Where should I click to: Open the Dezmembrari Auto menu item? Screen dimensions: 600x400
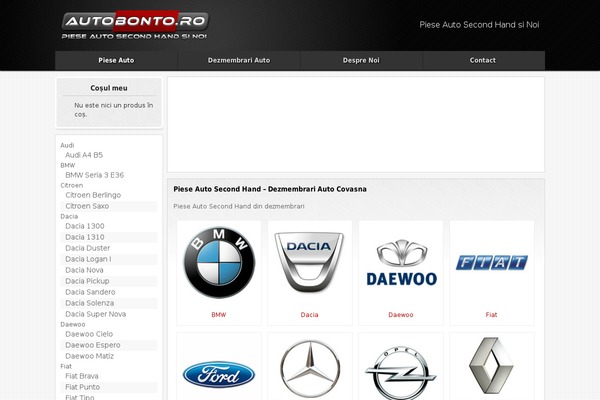(239, 60)
